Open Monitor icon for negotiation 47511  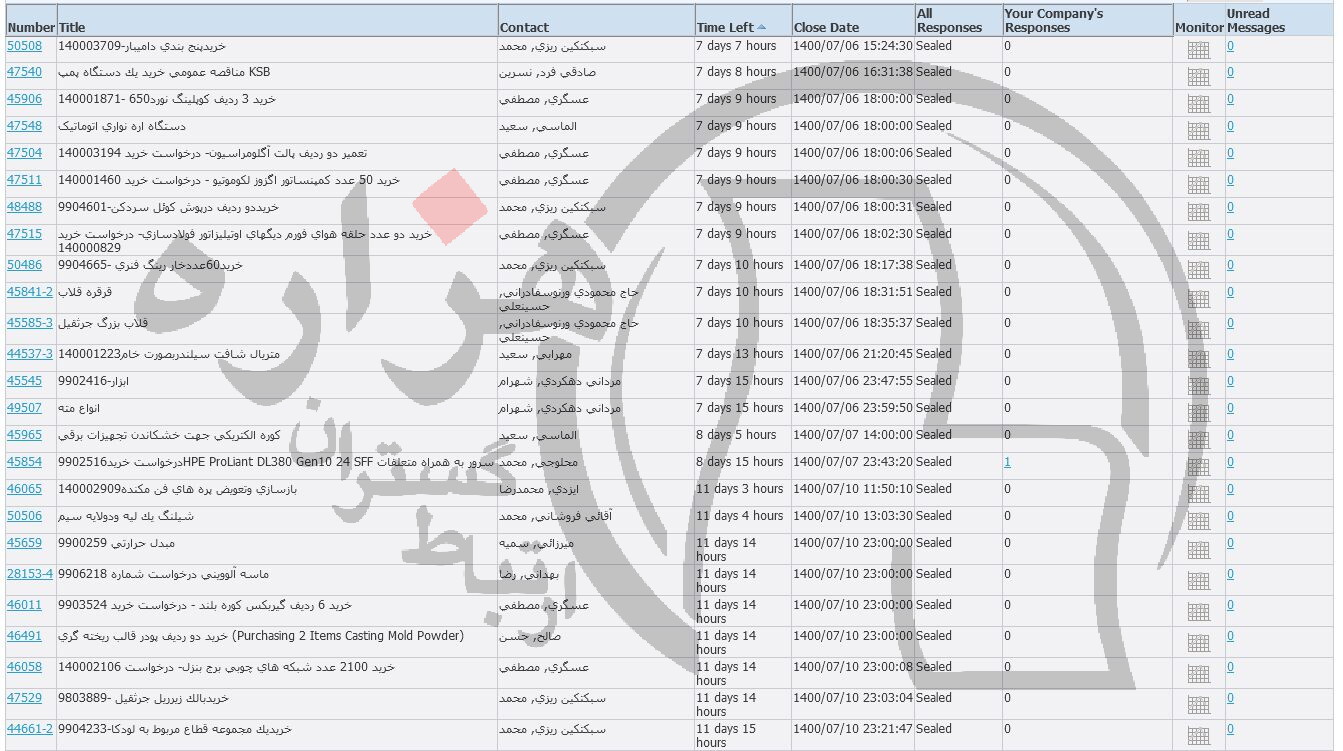tap(1198, 184)
